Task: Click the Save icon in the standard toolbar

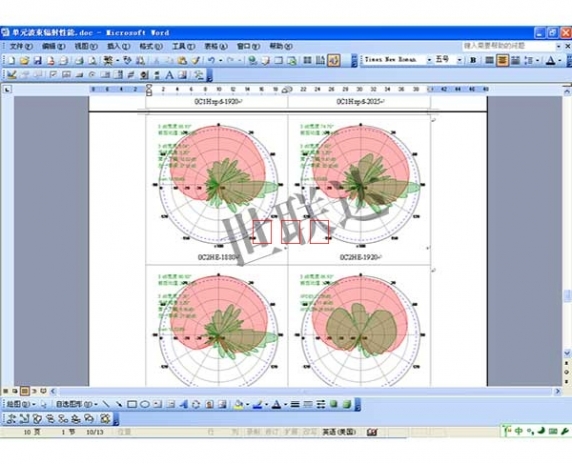Action: [x=38, y=61]
